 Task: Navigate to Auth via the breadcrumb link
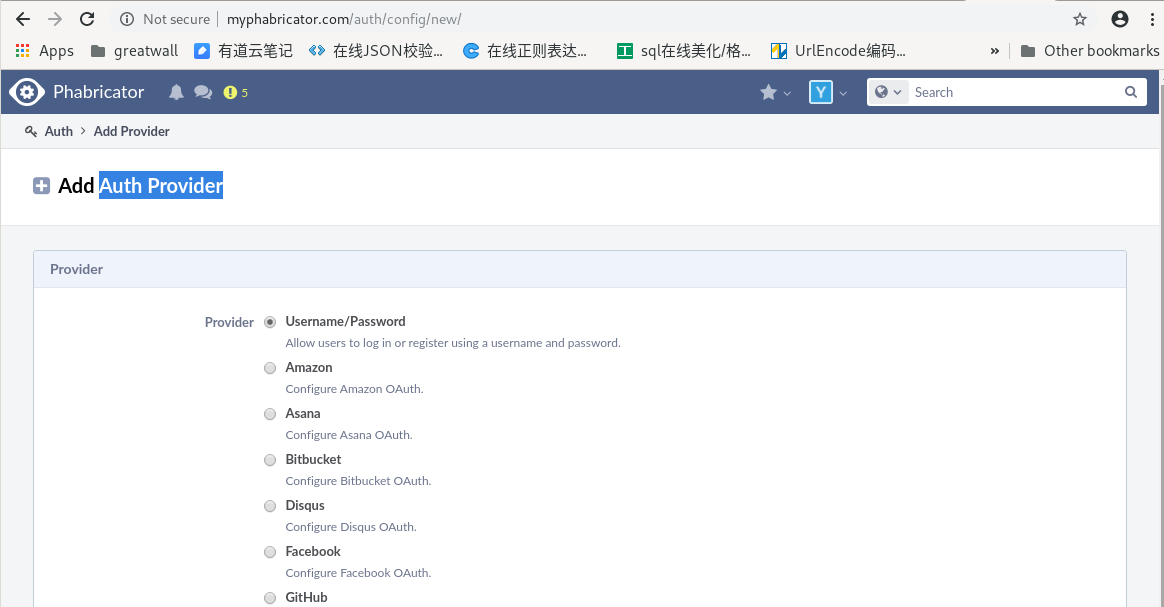58,131
